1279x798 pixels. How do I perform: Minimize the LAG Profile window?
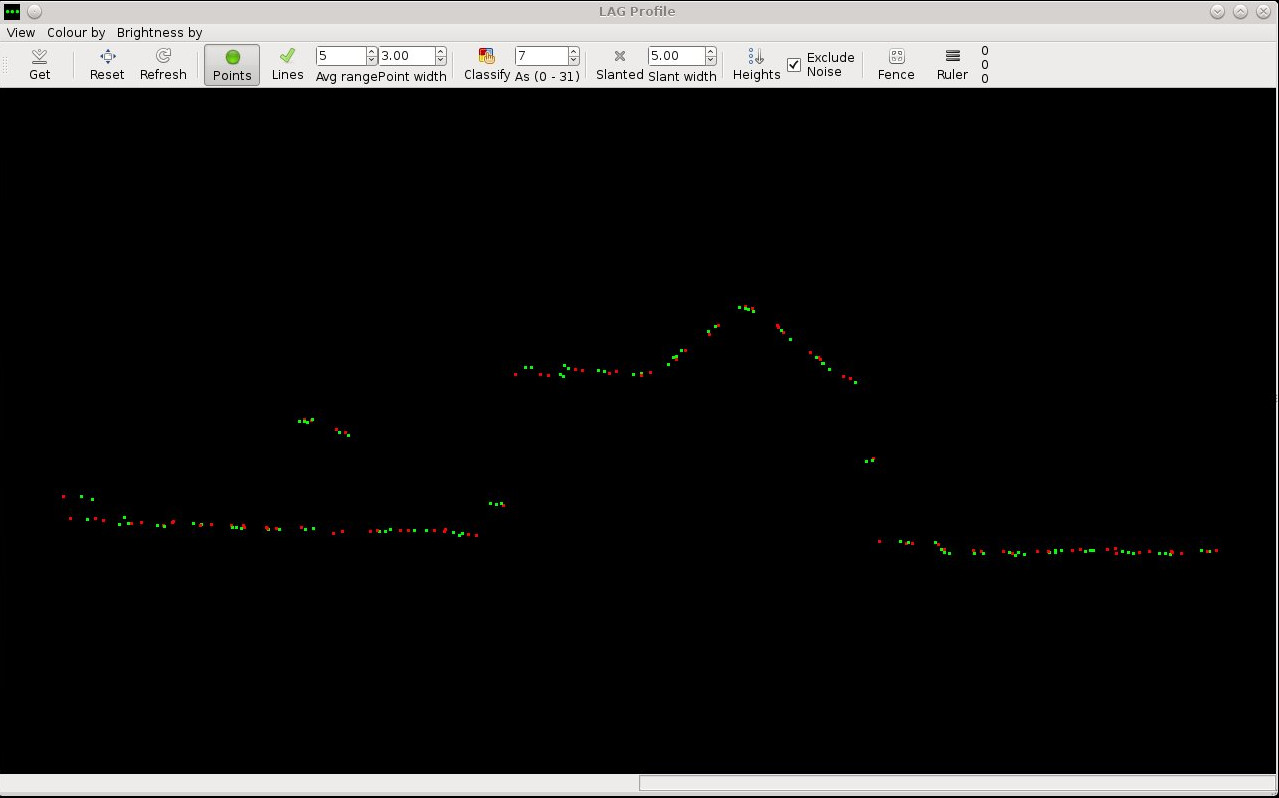click(1217, 11)
